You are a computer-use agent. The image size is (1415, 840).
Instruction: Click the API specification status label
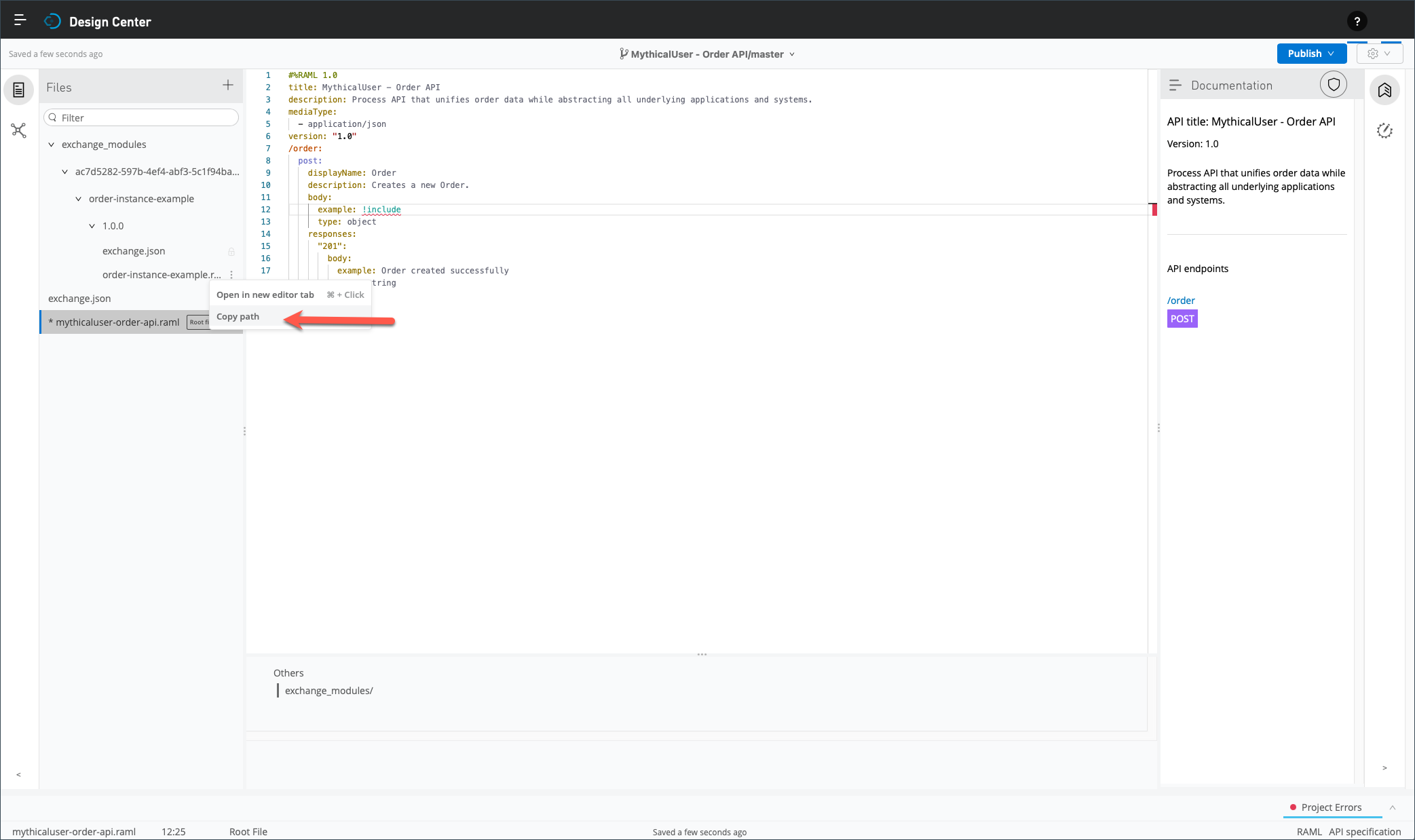pyautogui.click(x=1364, y=832)
